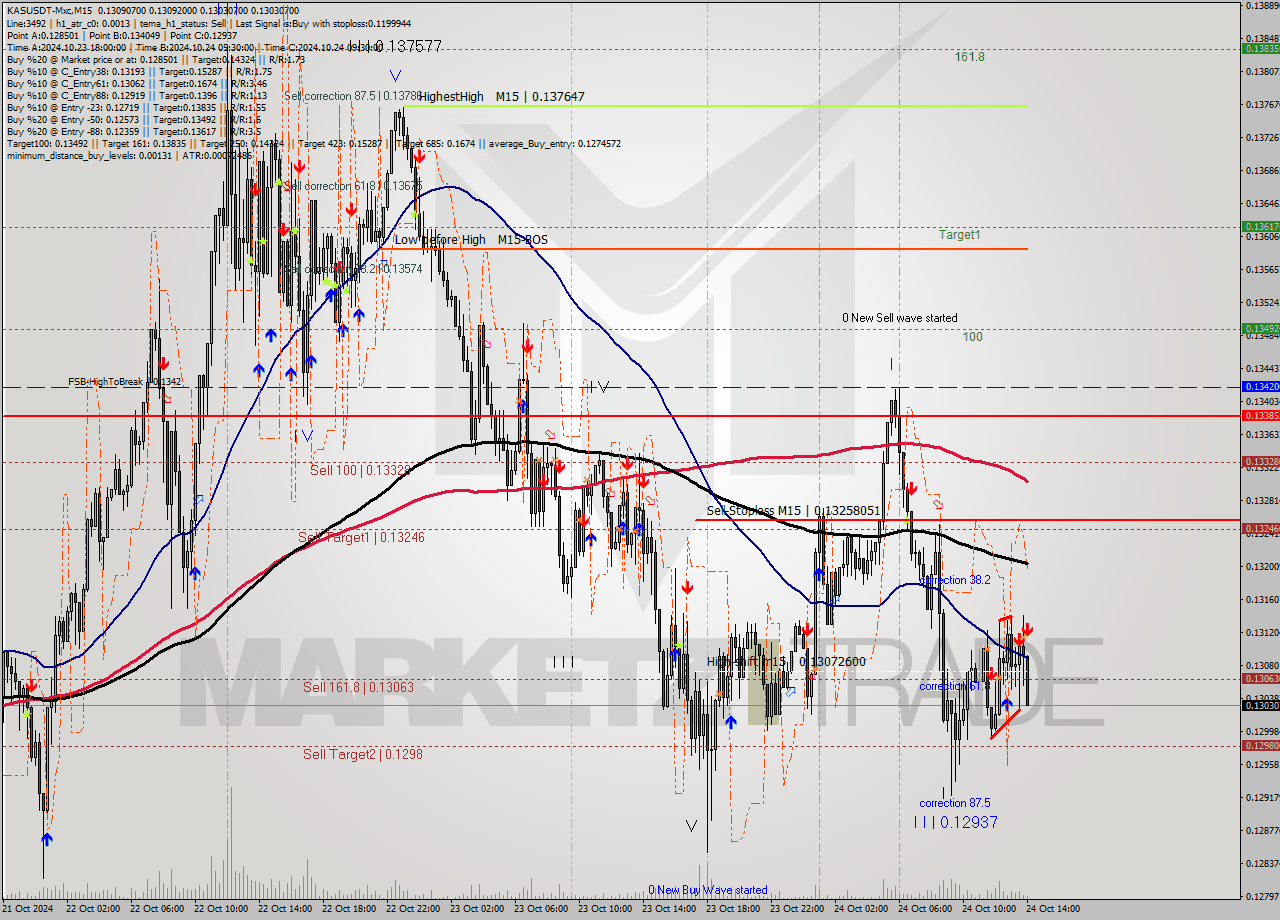Click the 'correction 38.2' blue label
Viewport: 1280px width, 920px height.
click(x=956, y=580)
